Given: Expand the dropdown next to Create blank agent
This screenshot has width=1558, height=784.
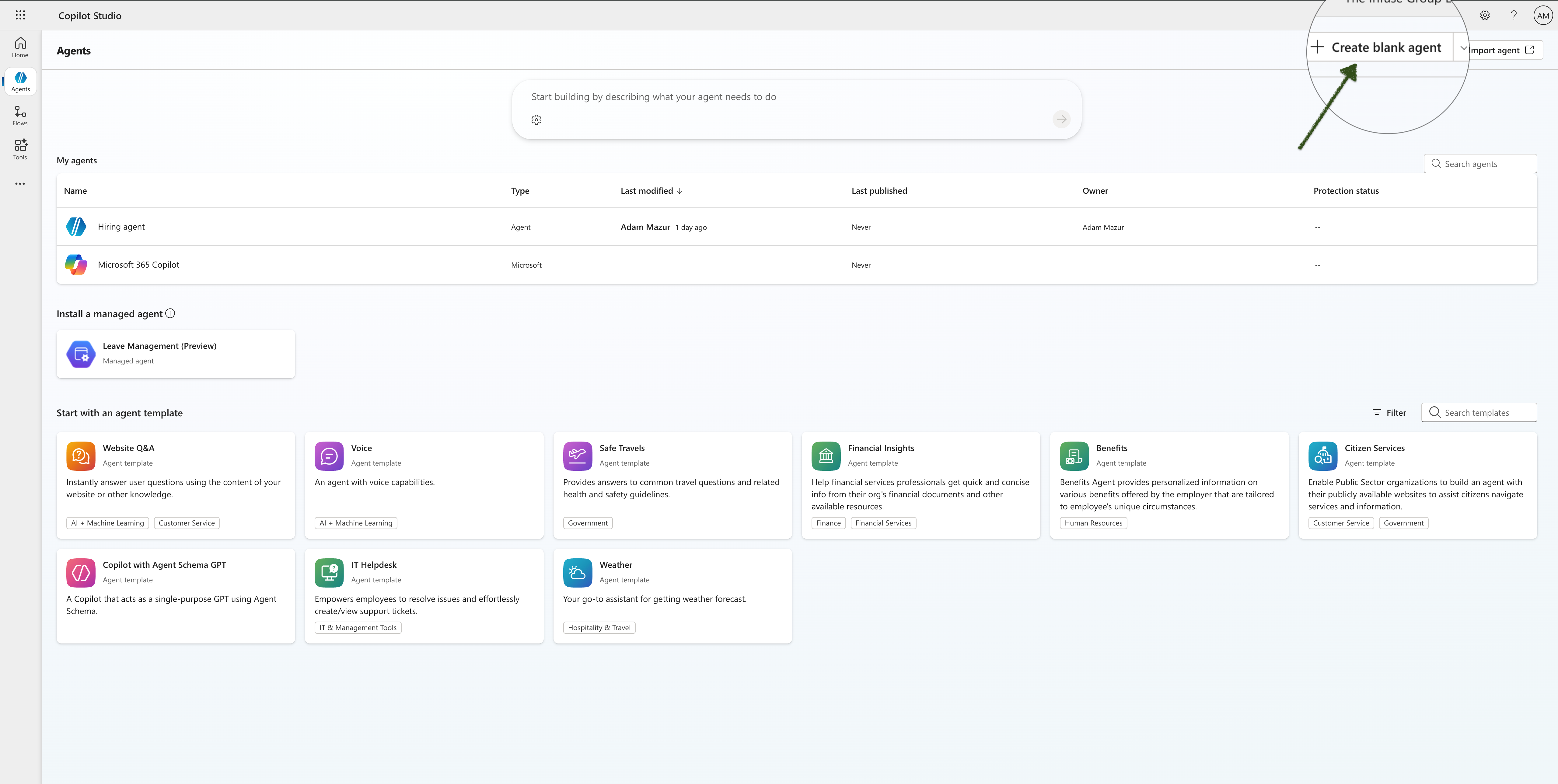Looking at the screenshot, I should (x=1463, y=48).
